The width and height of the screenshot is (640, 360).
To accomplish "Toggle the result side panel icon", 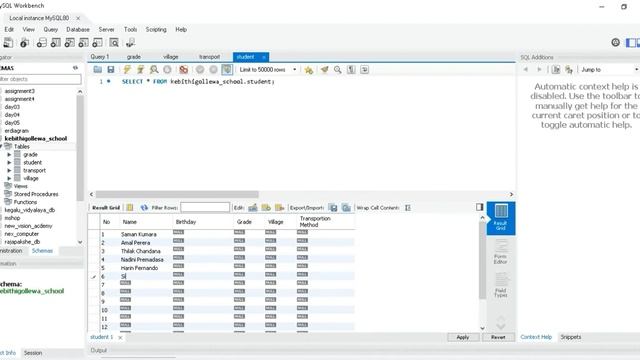I will pyautogui.click(x=480, y=207).
